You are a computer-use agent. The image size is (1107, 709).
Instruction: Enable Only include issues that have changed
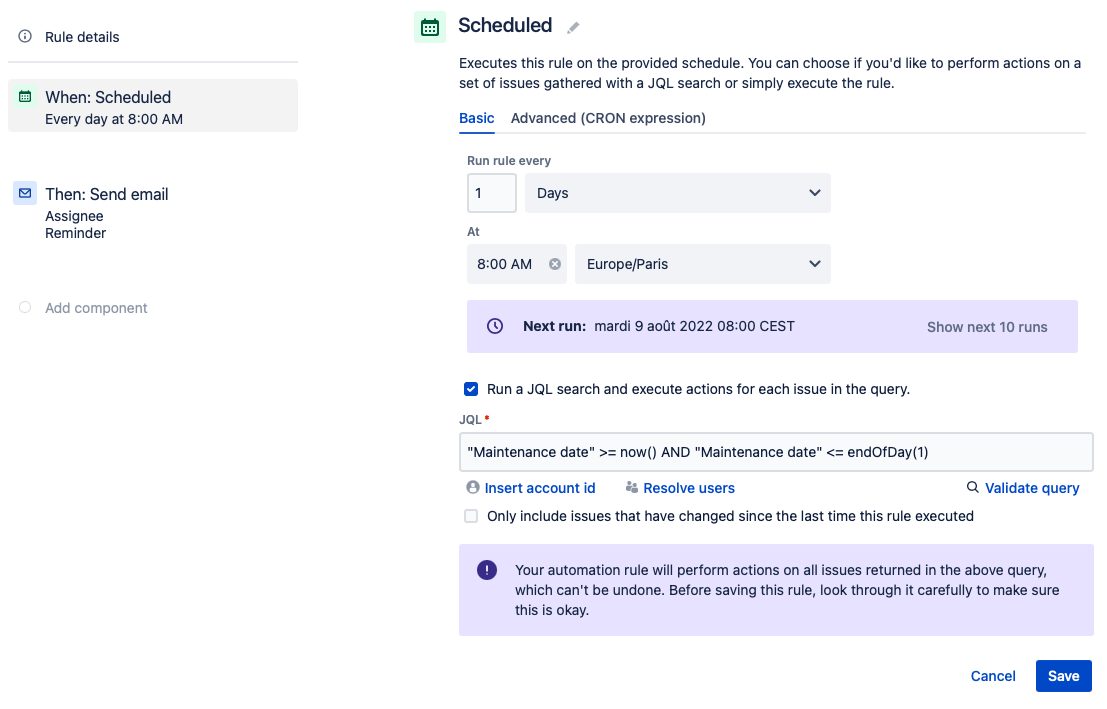click(x=471, y=516)
